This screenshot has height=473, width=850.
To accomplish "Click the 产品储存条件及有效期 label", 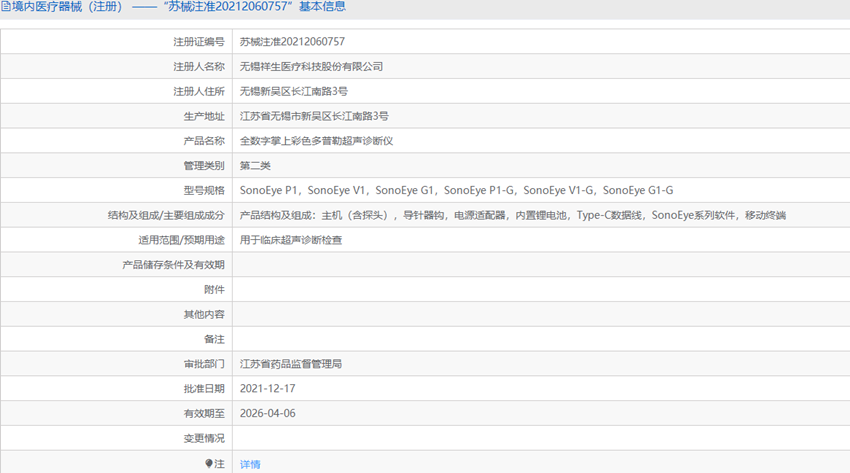I will [173, 265].
